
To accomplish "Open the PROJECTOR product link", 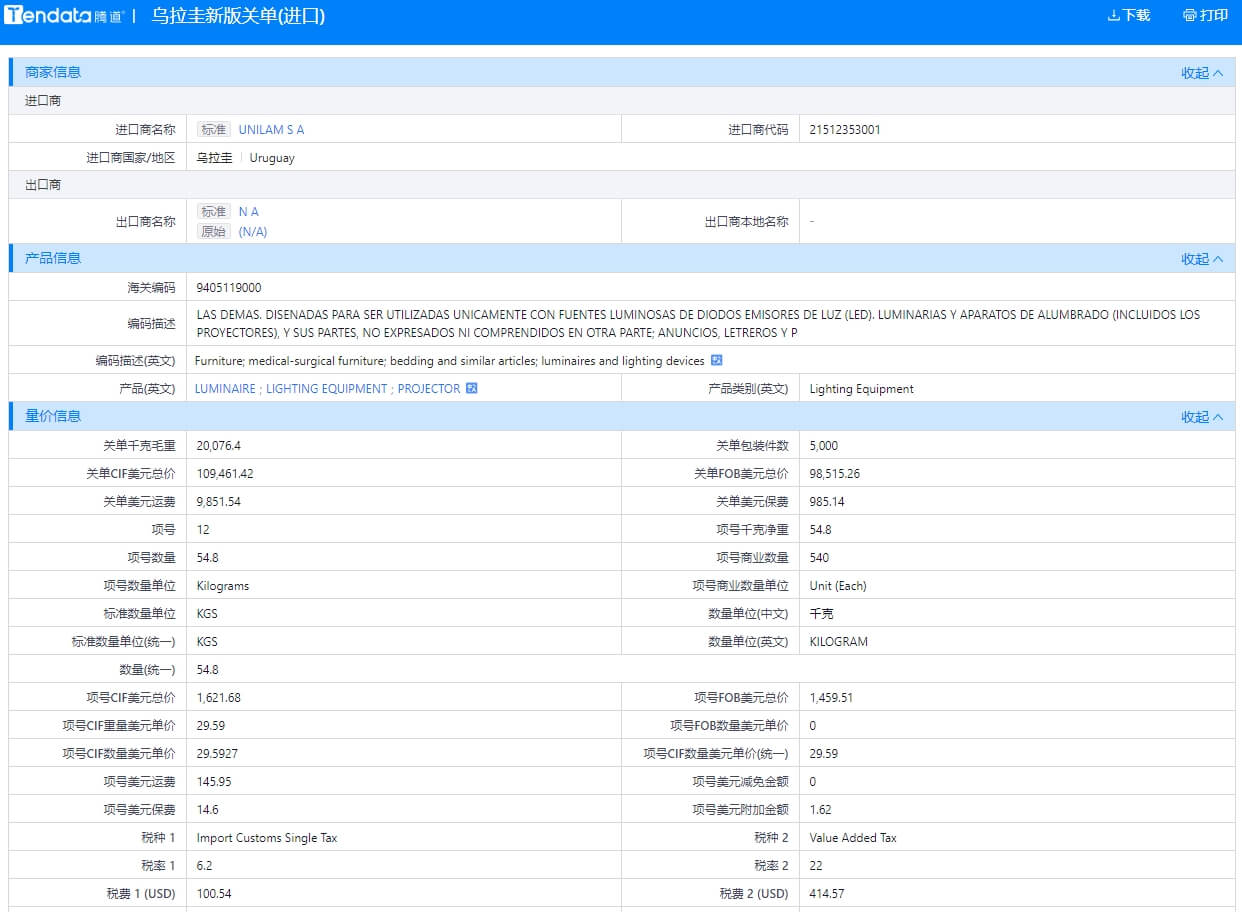I will (429, 389).
